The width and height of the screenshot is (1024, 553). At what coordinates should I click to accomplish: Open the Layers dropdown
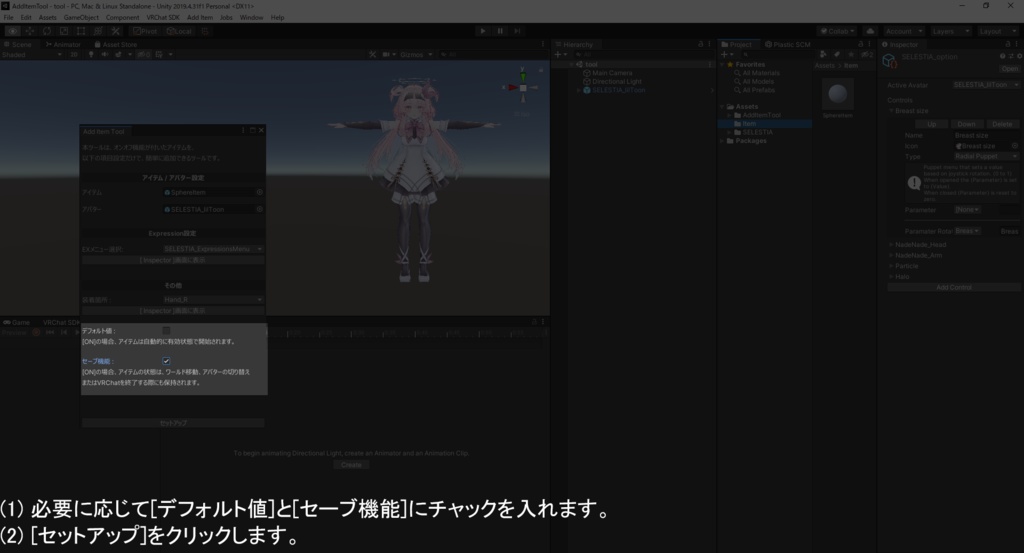click(950, 31)
